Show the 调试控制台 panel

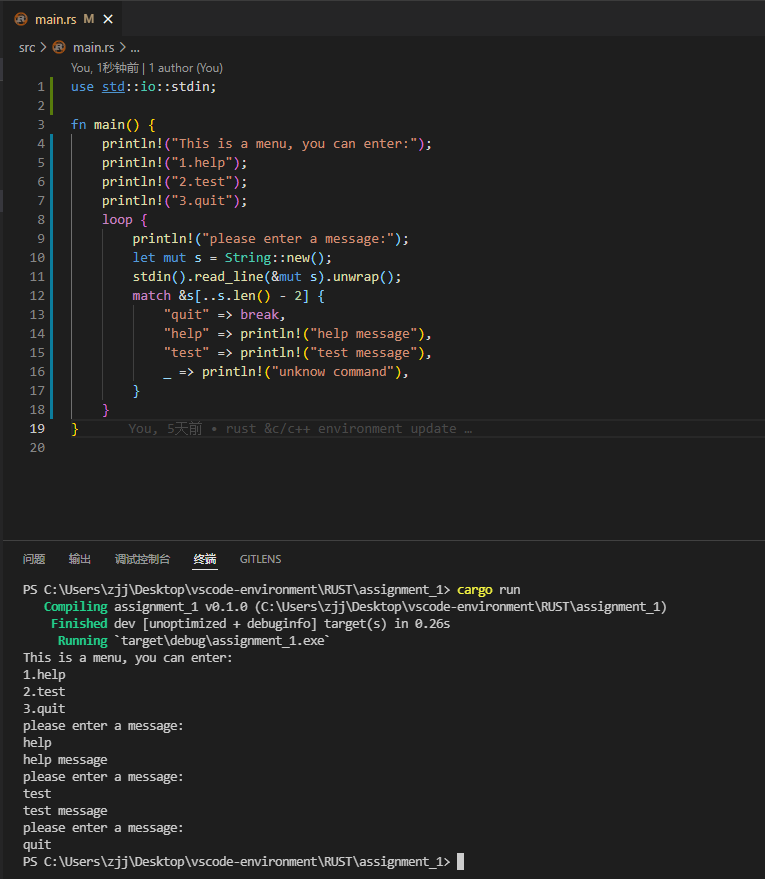(142, 559)
